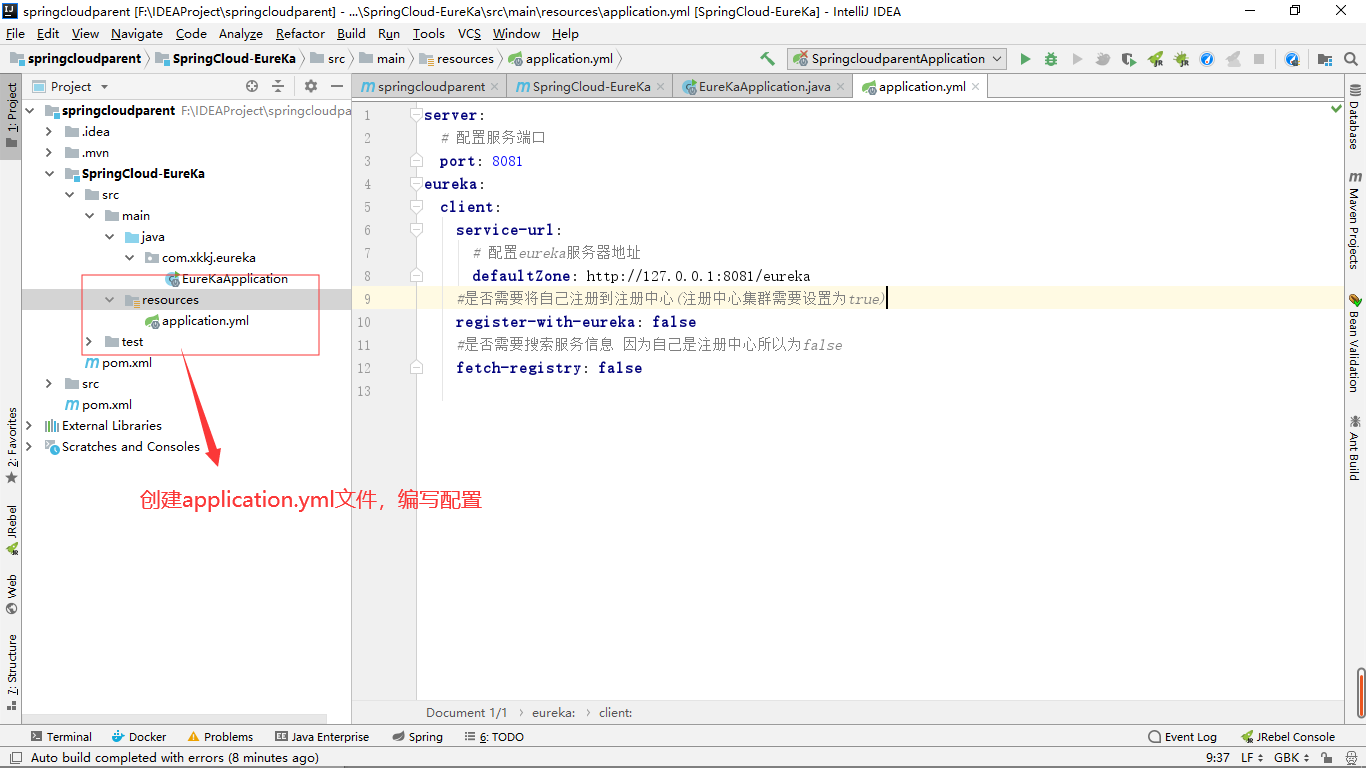The height and width of the screenshot is (768, 1366).
Task: Change line separator LF in status bar
Action: [x=1252, y=758]
